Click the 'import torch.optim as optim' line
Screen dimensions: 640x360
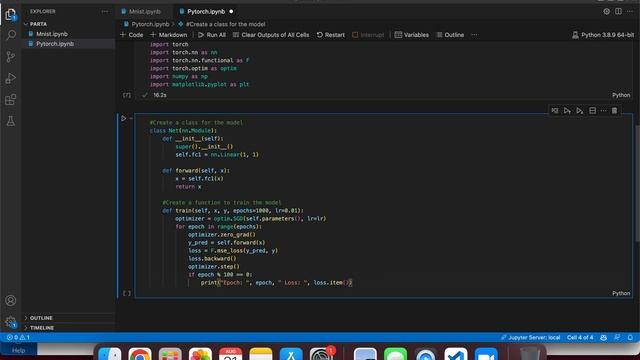point(193,68)
